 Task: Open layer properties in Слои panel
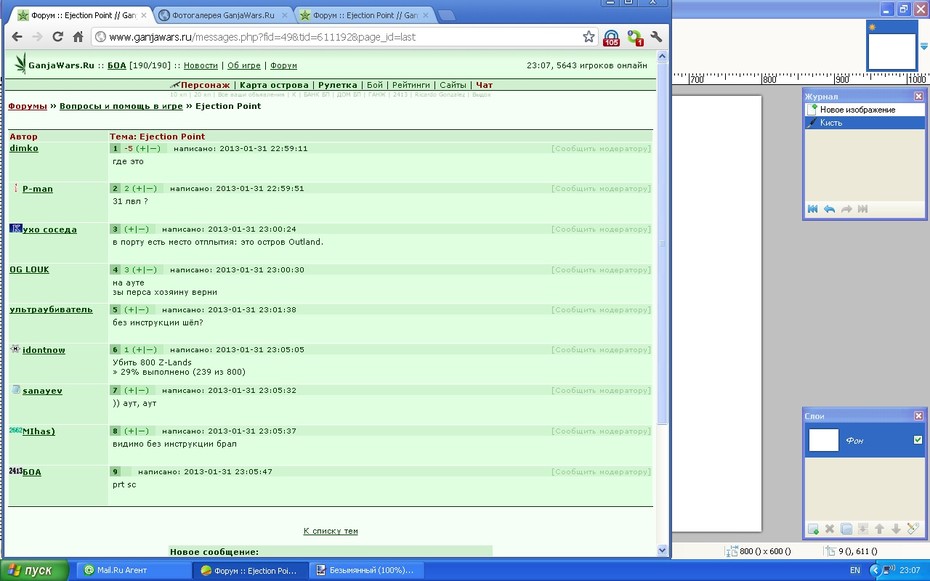click(913, 529)
